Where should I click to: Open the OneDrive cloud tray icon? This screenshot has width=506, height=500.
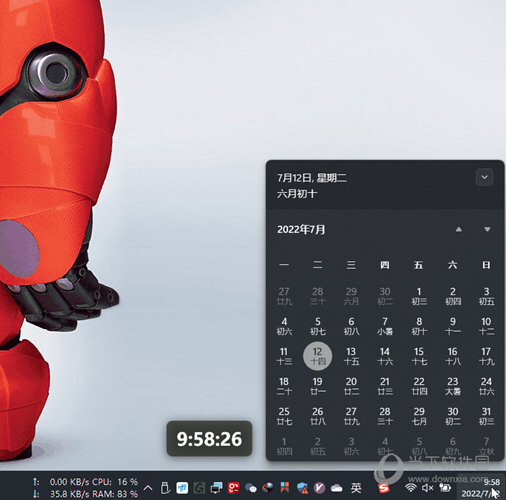click(x=337, y=488)
